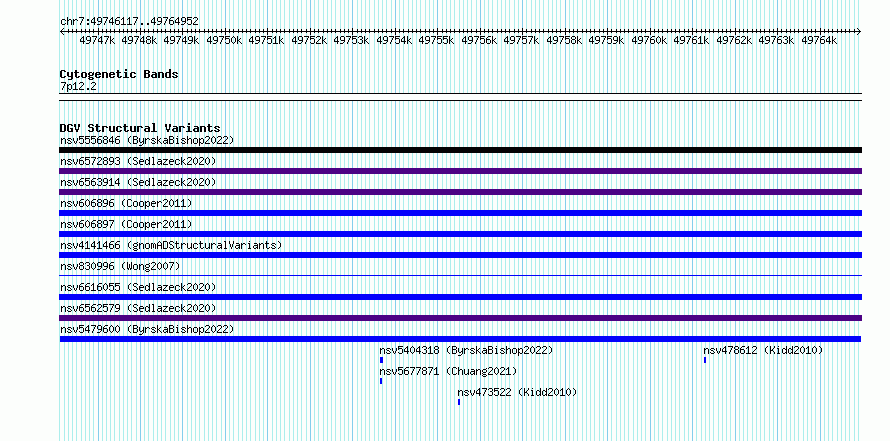Click the 49759k ruler tick label
Viewport: 890px width, 441px height.
click(x=606, y=40)
